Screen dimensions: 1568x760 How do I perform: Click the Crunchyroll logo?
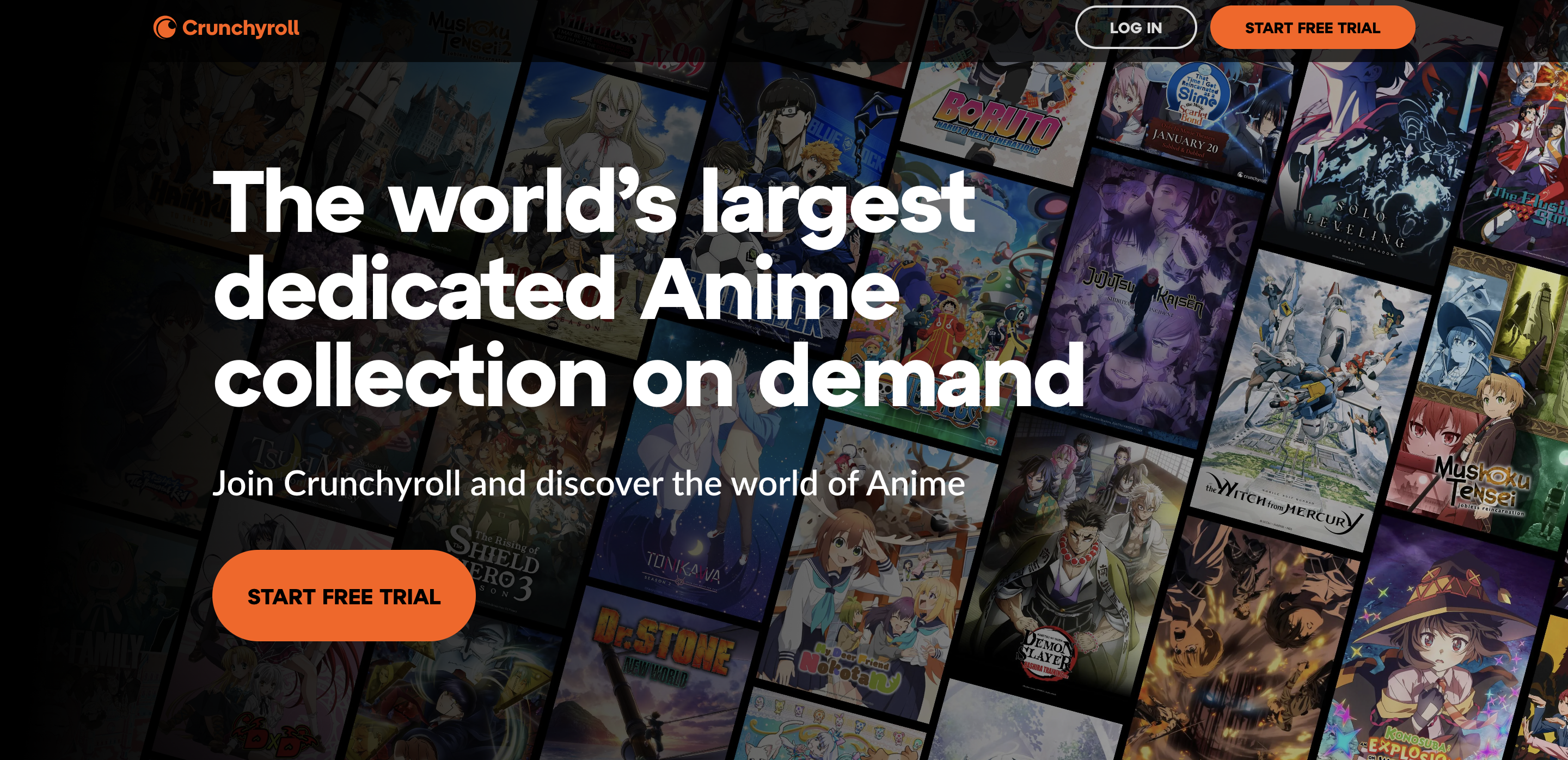click(226, 27)
